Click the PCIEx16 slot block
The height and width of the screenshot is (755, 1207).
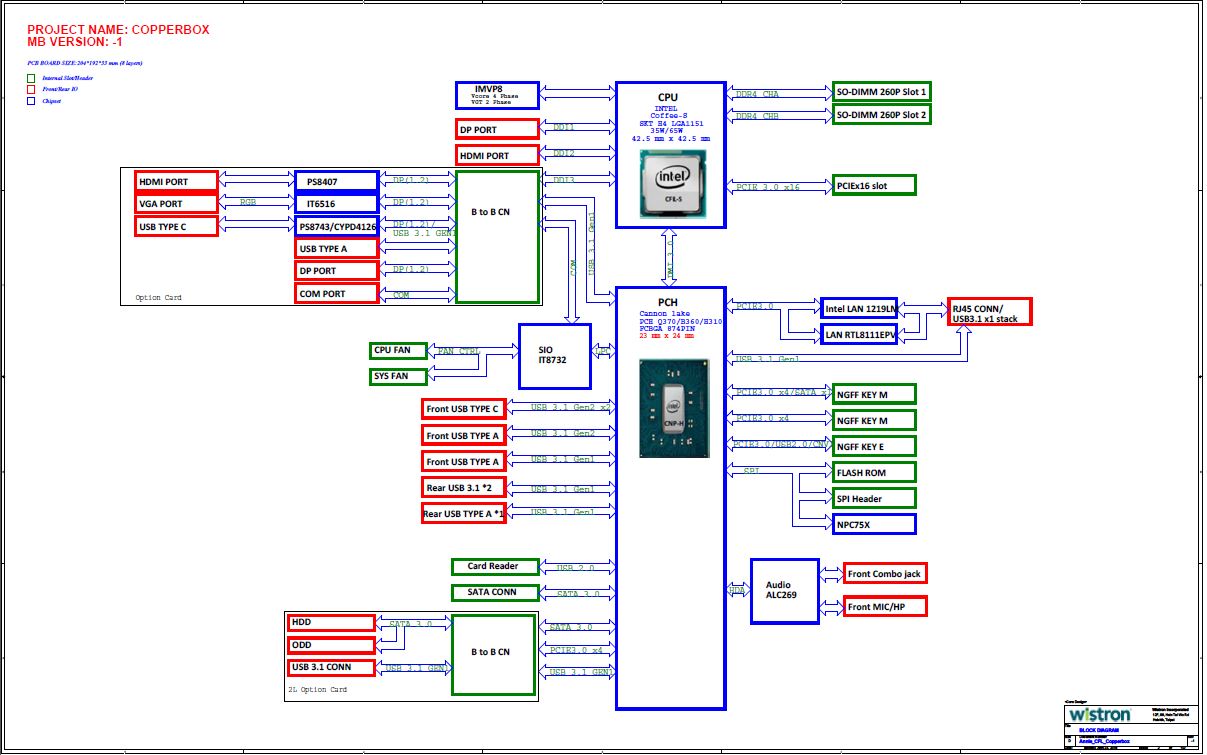(x=874, y=185)
